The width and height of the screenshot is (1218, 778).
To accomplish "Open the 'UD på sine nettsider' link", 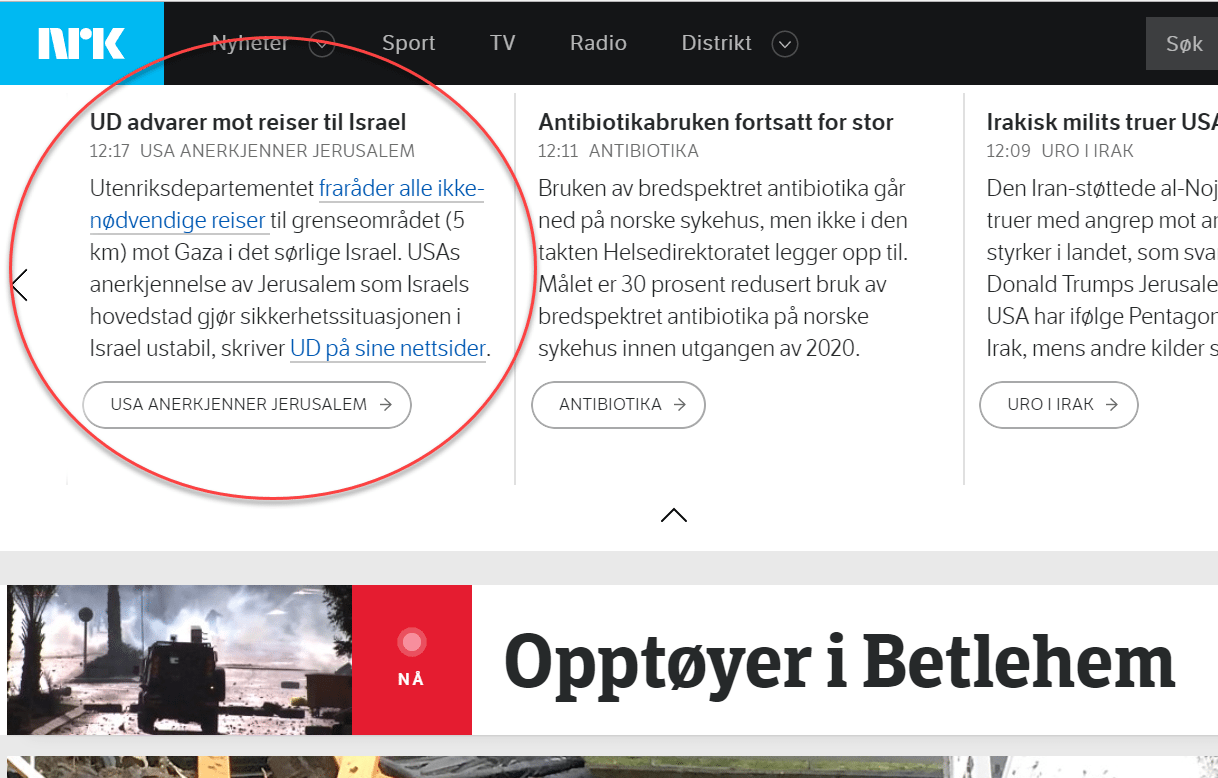I will [x=387, y=349].
